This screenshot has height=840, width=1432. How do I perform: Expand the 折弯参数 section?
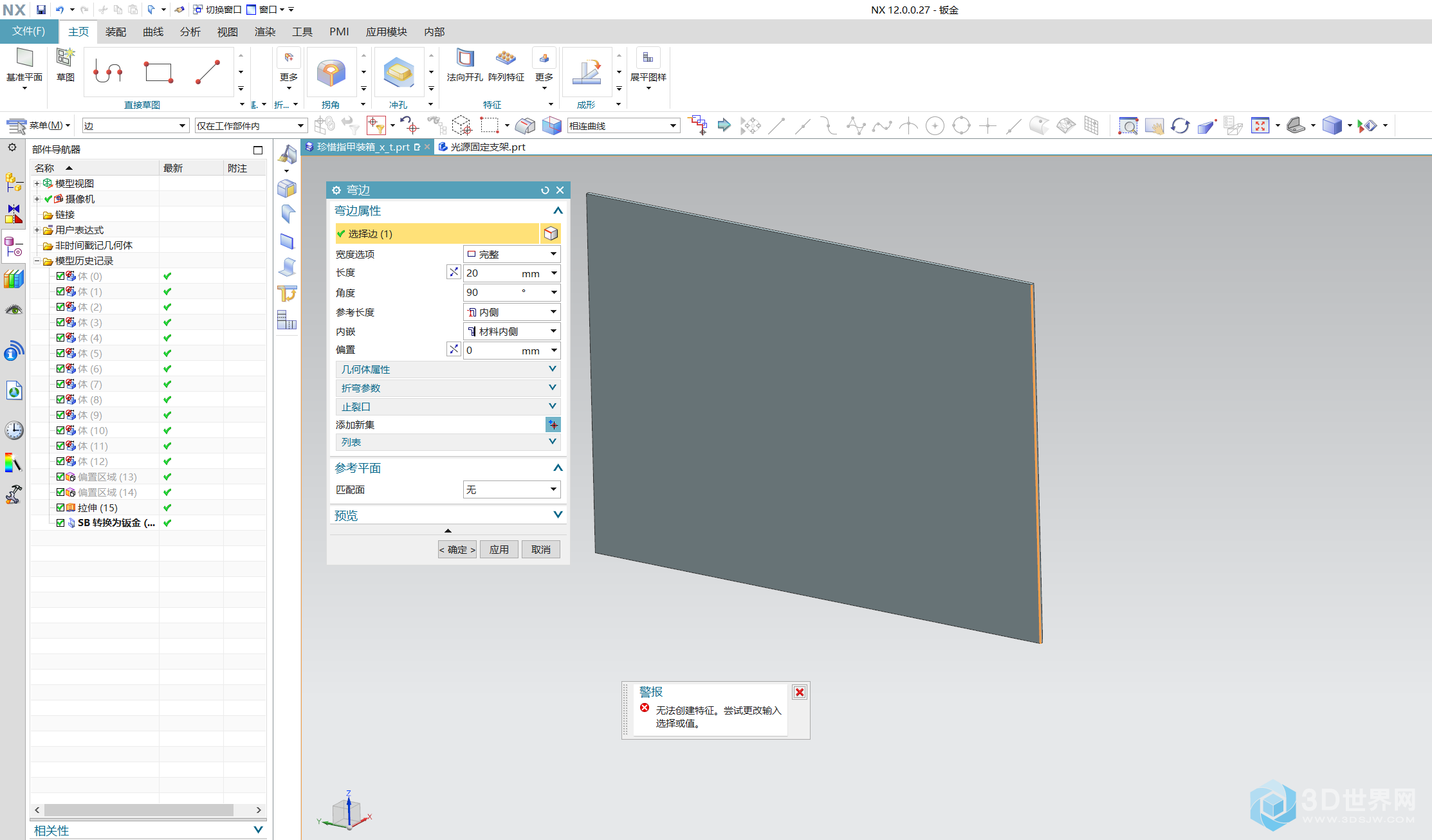pyautogui.click(x=448, y=388)
